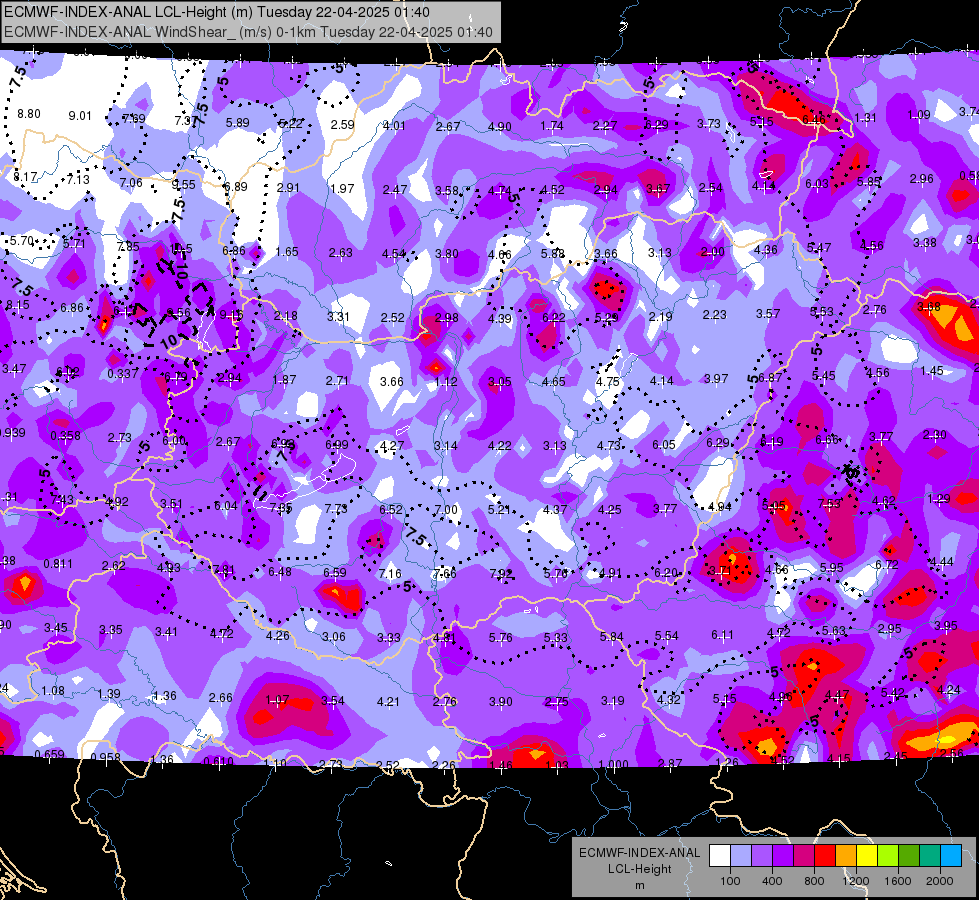Click the dark green legend swatch

point(908,856)
